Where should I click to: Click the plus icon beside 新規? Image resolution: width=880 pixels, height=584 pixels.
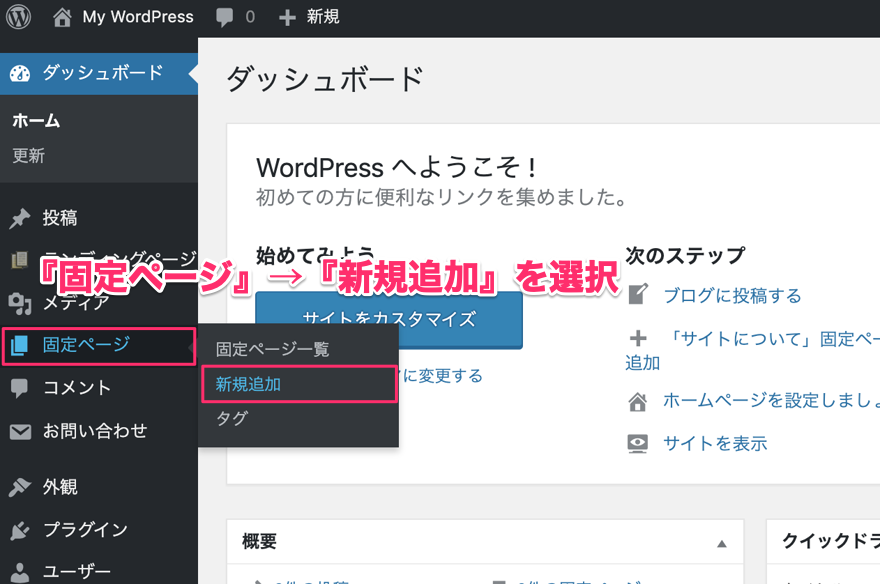point(288,17)
